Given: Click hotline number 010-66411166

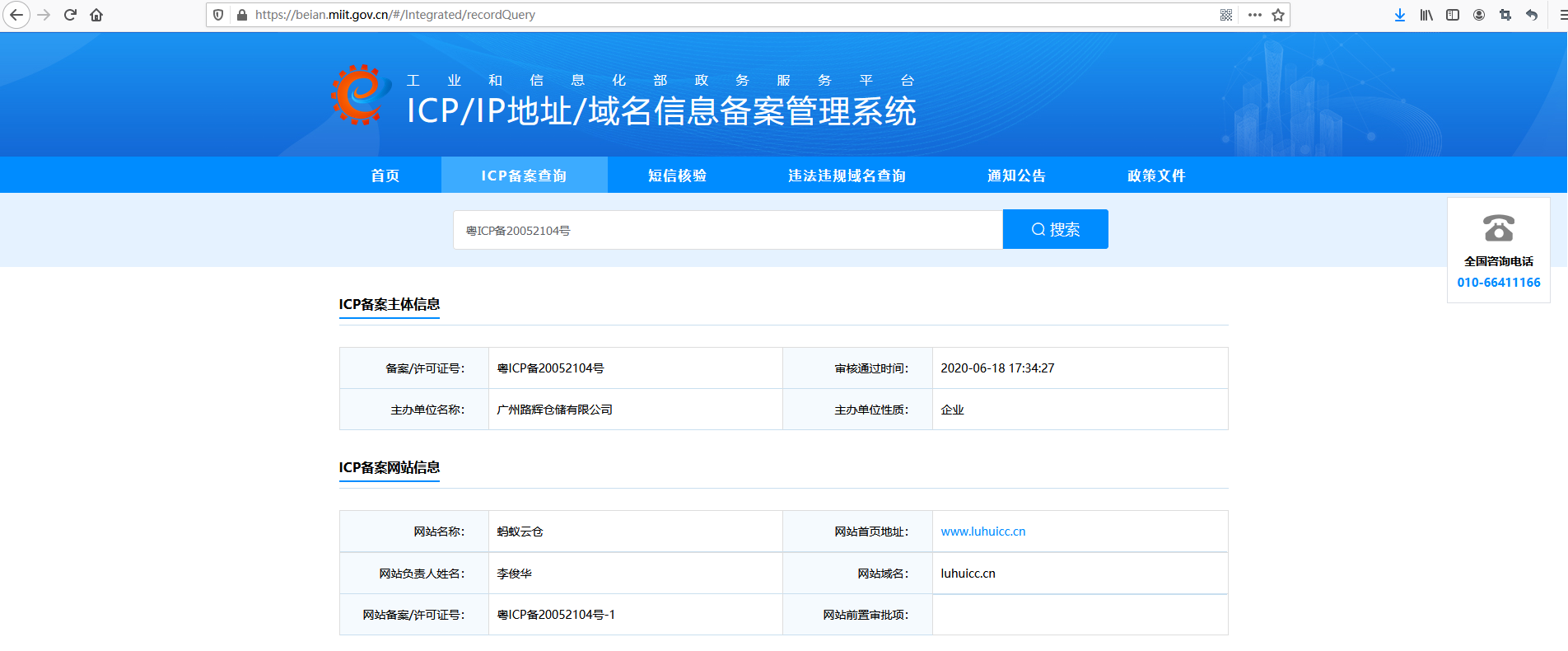Looking at the screenshot, I should pyautogui.click(x=1499, y=283).
